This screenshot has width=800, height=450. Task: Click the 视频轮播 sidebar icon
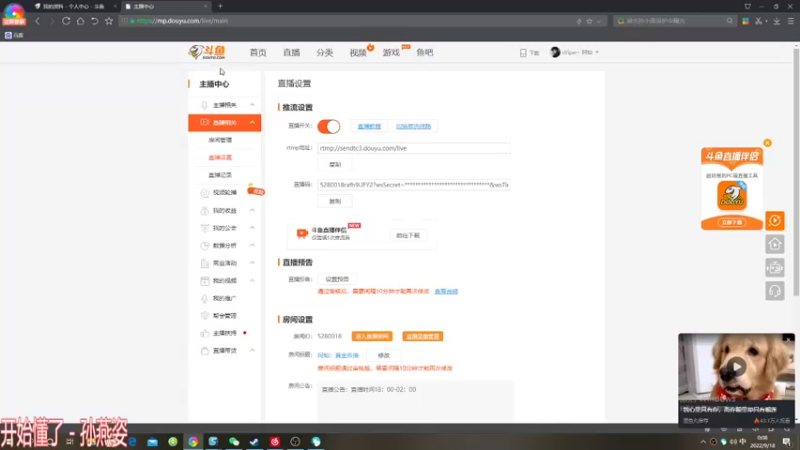point(205,193)
